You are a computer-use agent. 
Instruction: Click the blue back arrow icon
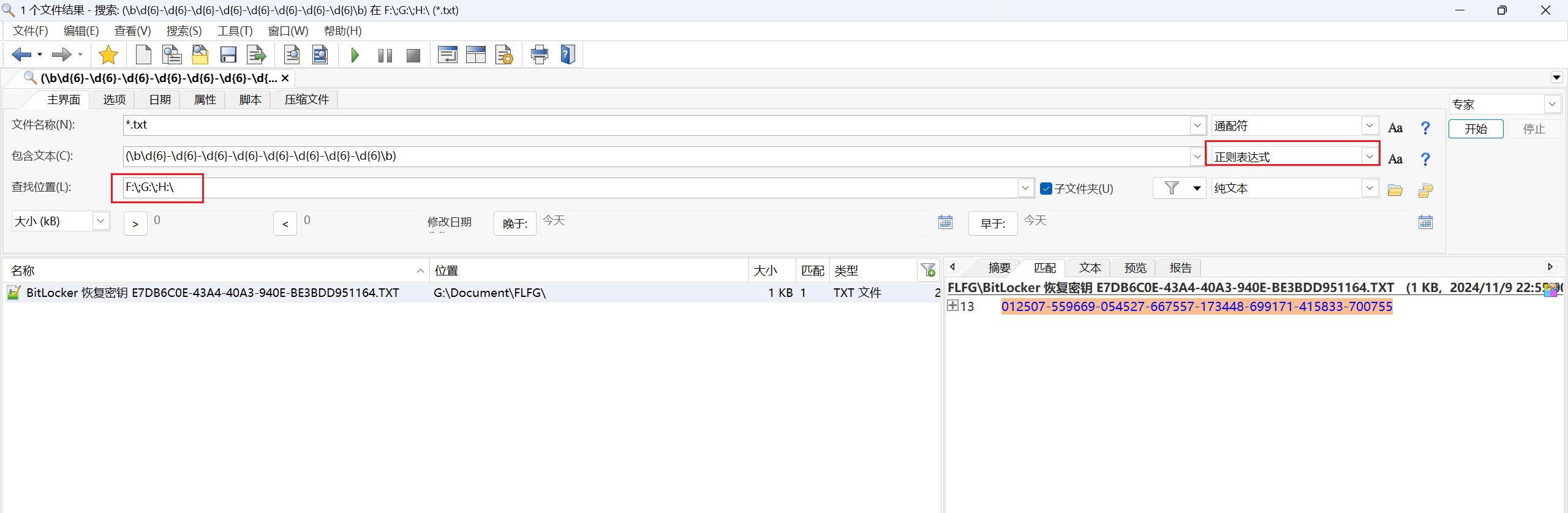(21, 55)
